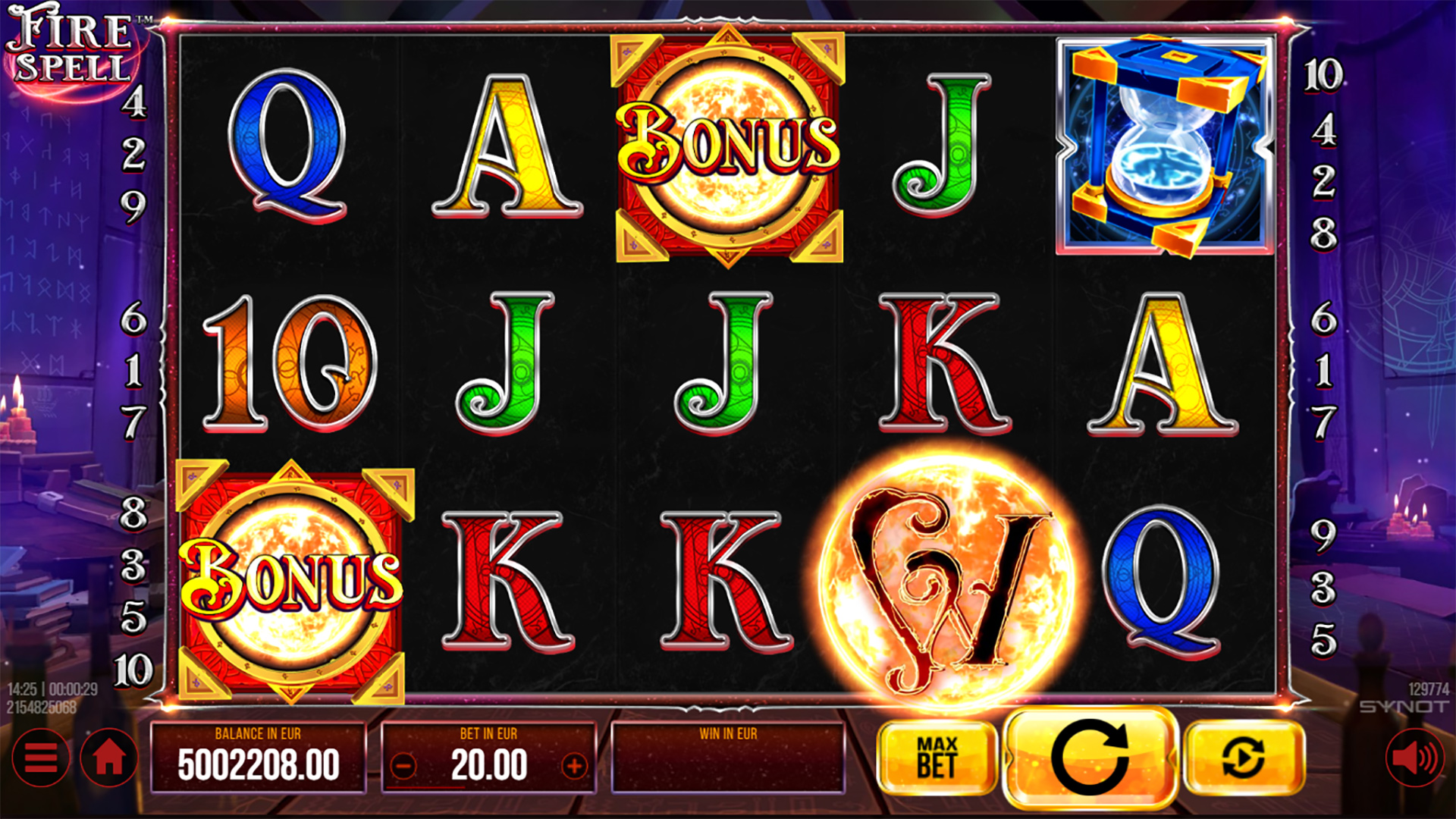Decrease the bet with the minus button

[403, 766]
